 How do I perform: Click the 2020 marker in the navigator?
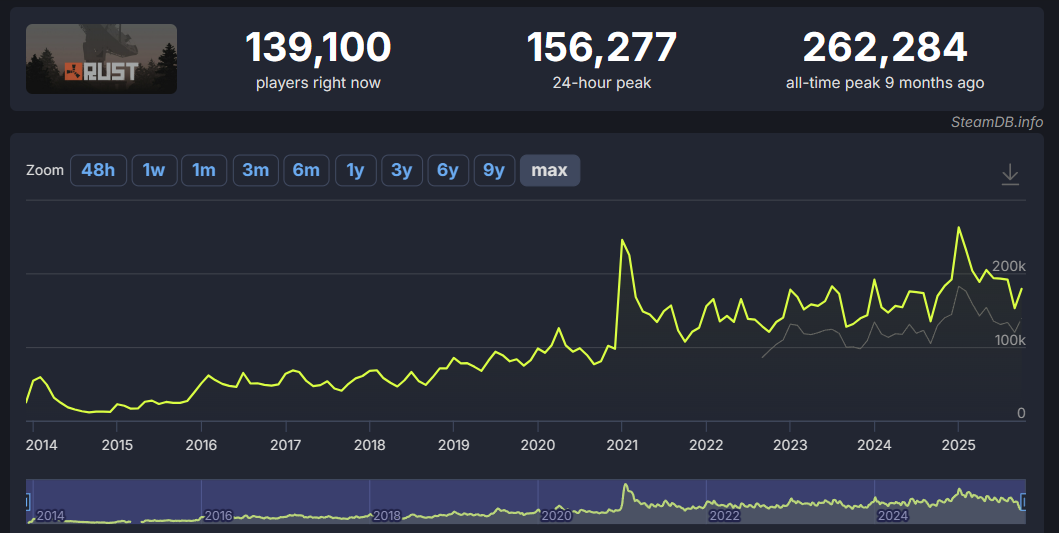[555, 516]
